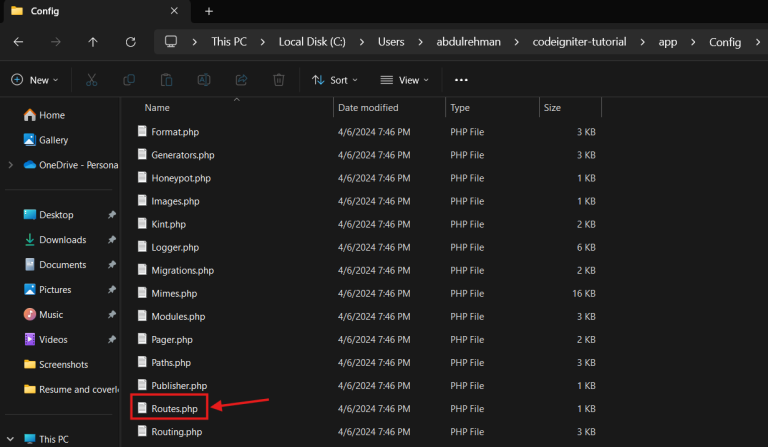768x447 pixels.
Task: Go up one folder level
Action: (93, 42)
